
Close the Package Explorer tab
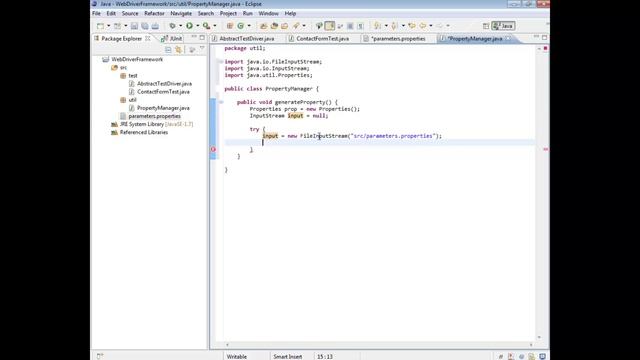click(x=148, y=38)
